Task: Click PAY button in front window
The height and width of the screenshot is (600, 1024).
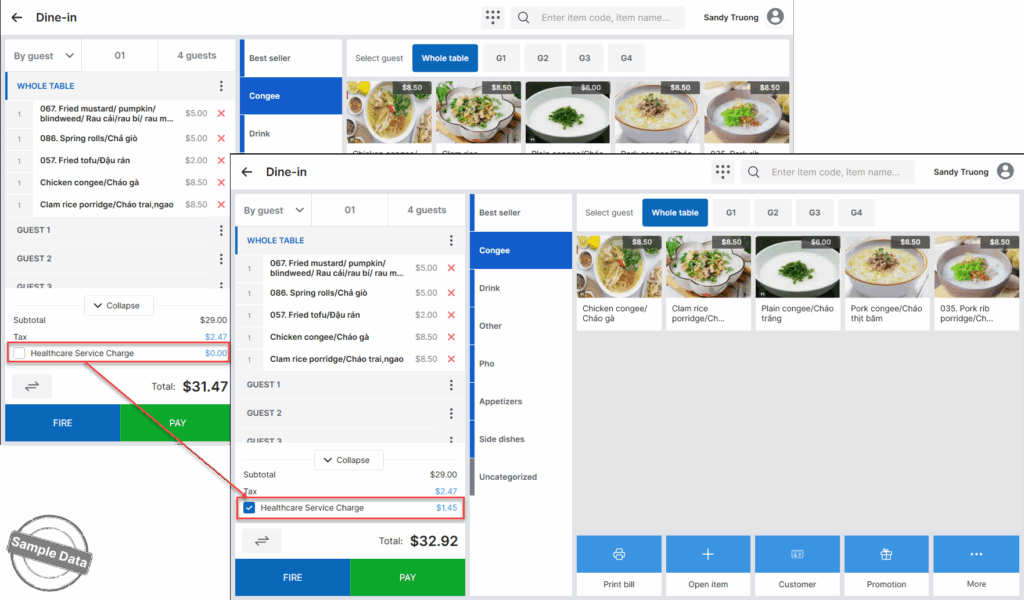Action: pos(408,578)
